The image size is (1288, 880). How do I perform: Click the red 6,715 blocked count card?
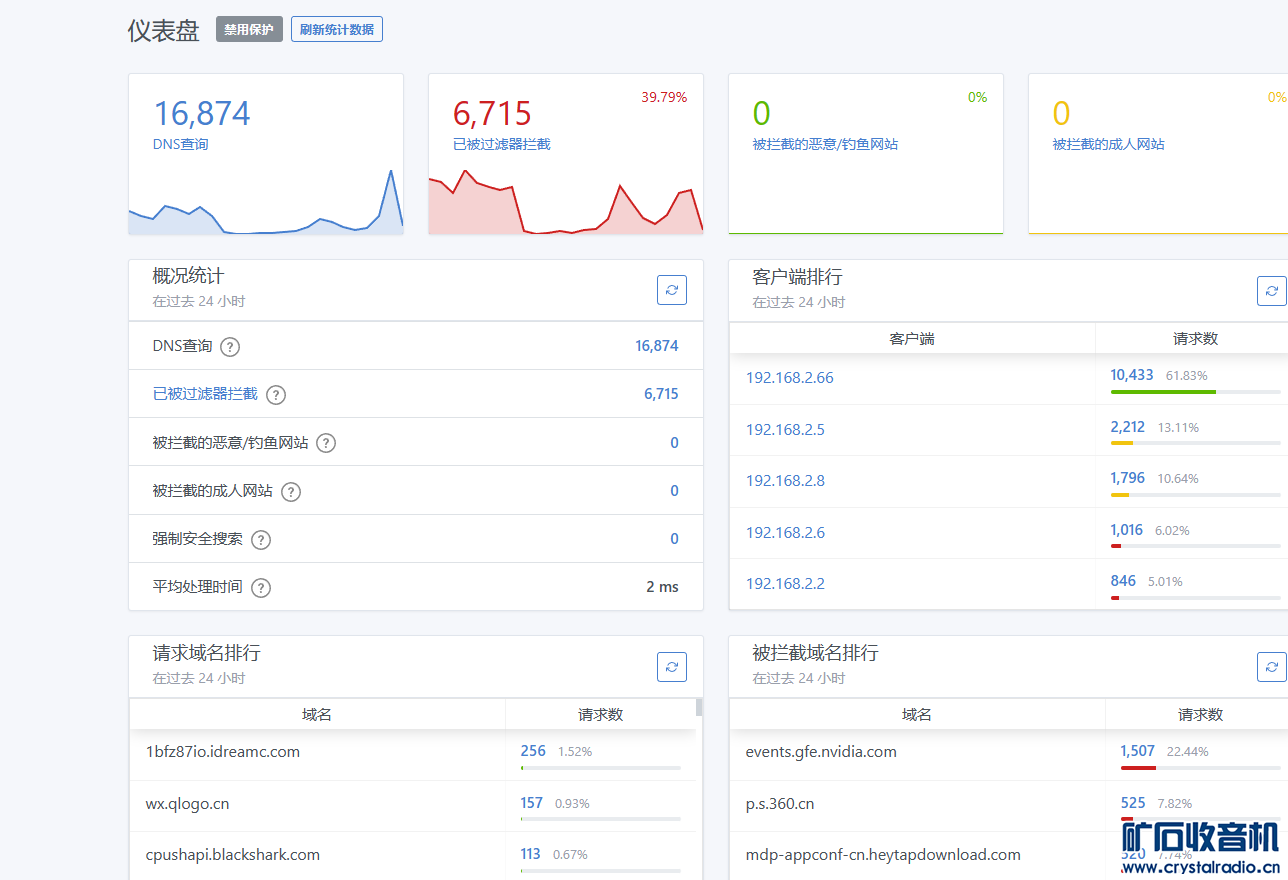click(492, 113)
